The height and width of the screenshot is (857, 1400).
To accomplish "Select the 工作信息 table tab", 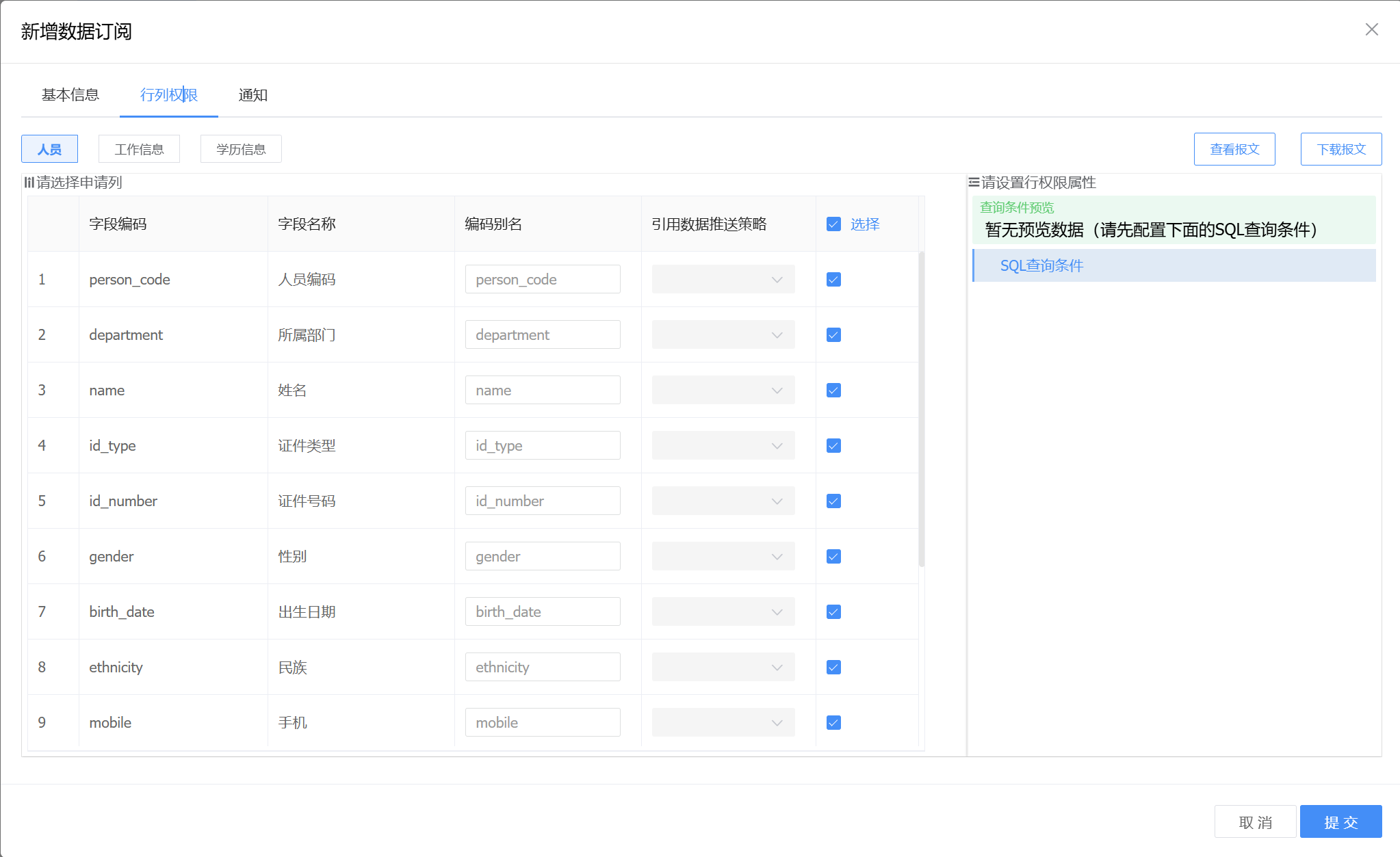I will click(139, 149).
